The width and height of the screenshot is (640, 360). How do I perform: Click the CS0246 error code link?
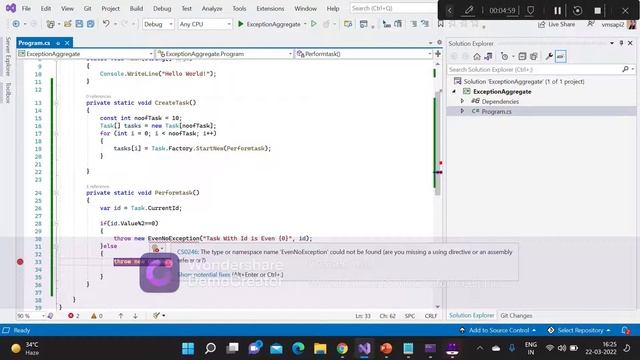[187, 252]
